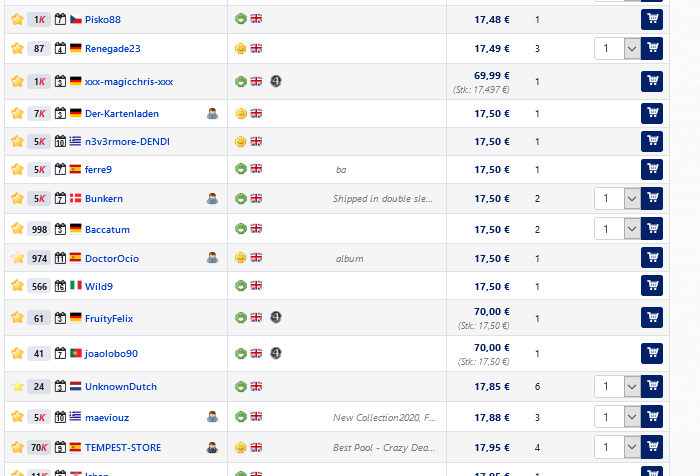The width and height of the screenshot is (700, 476).
Task: Add Pisko88's offer to the cart
Action: (651, 19)
